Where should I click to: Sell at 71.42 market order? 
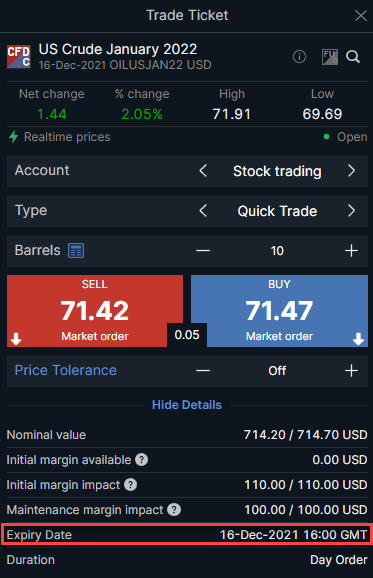click(x=95, y=311)
